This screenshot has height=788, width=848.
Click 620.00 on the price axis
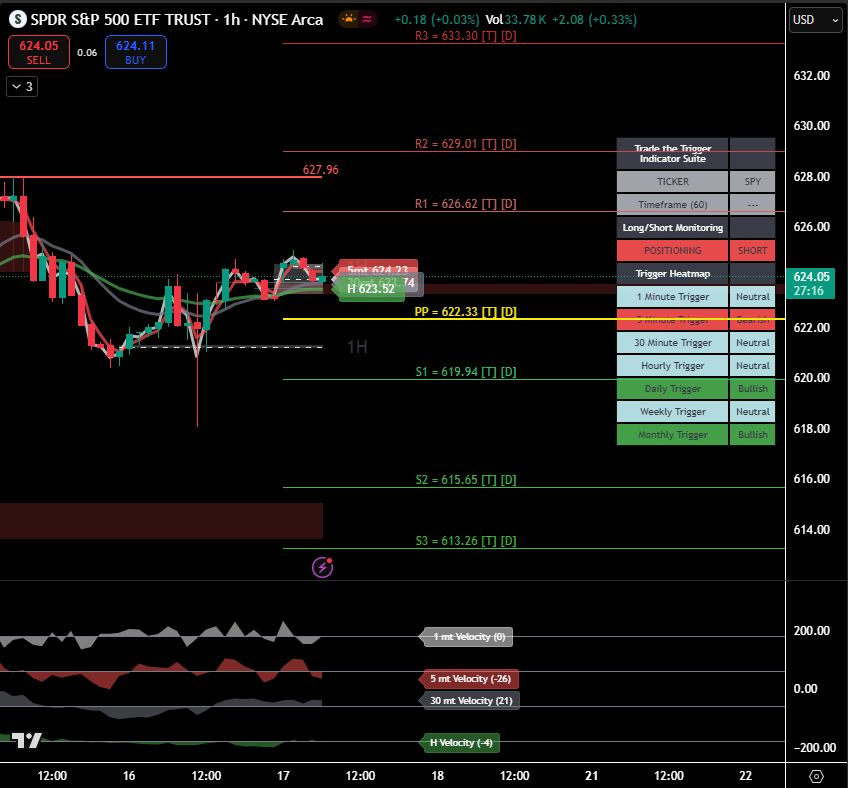811,378
